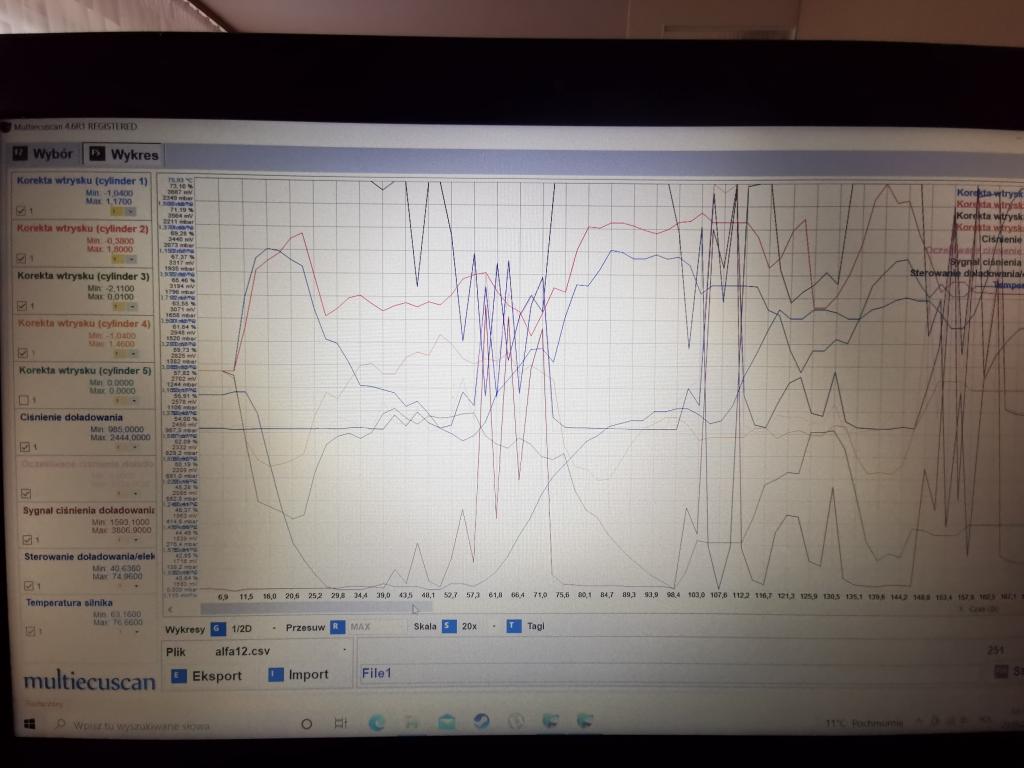Click yellow arrow button for cylinder 1
Viewport: 1024px width, 768px height.
[117, 212]
